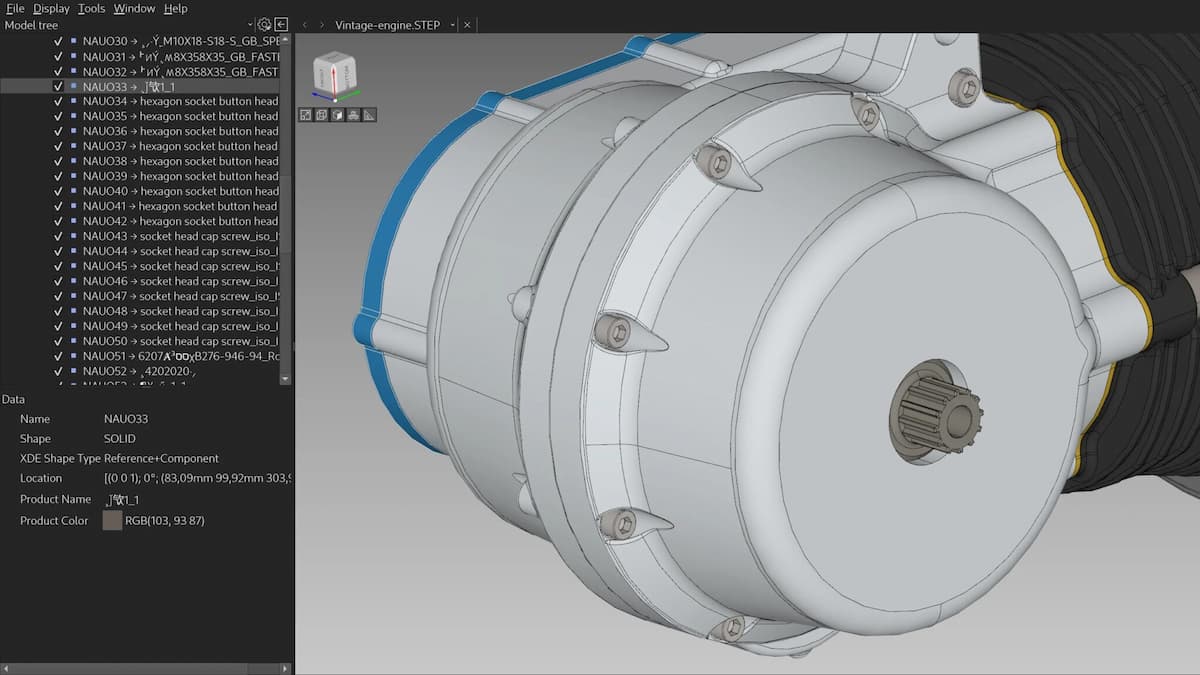Hide NAUO51 by unchecking its checkbox

click(58, 356)
